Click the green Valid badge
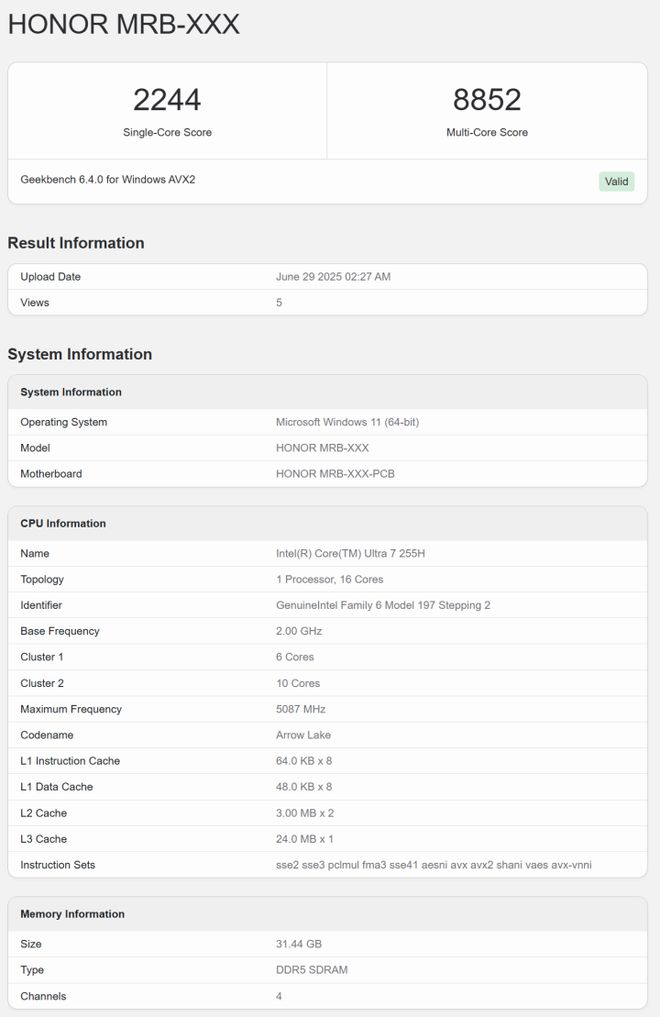Viewport: 660px width, 1017px height. pyautogui.click(x=616, y=182)
